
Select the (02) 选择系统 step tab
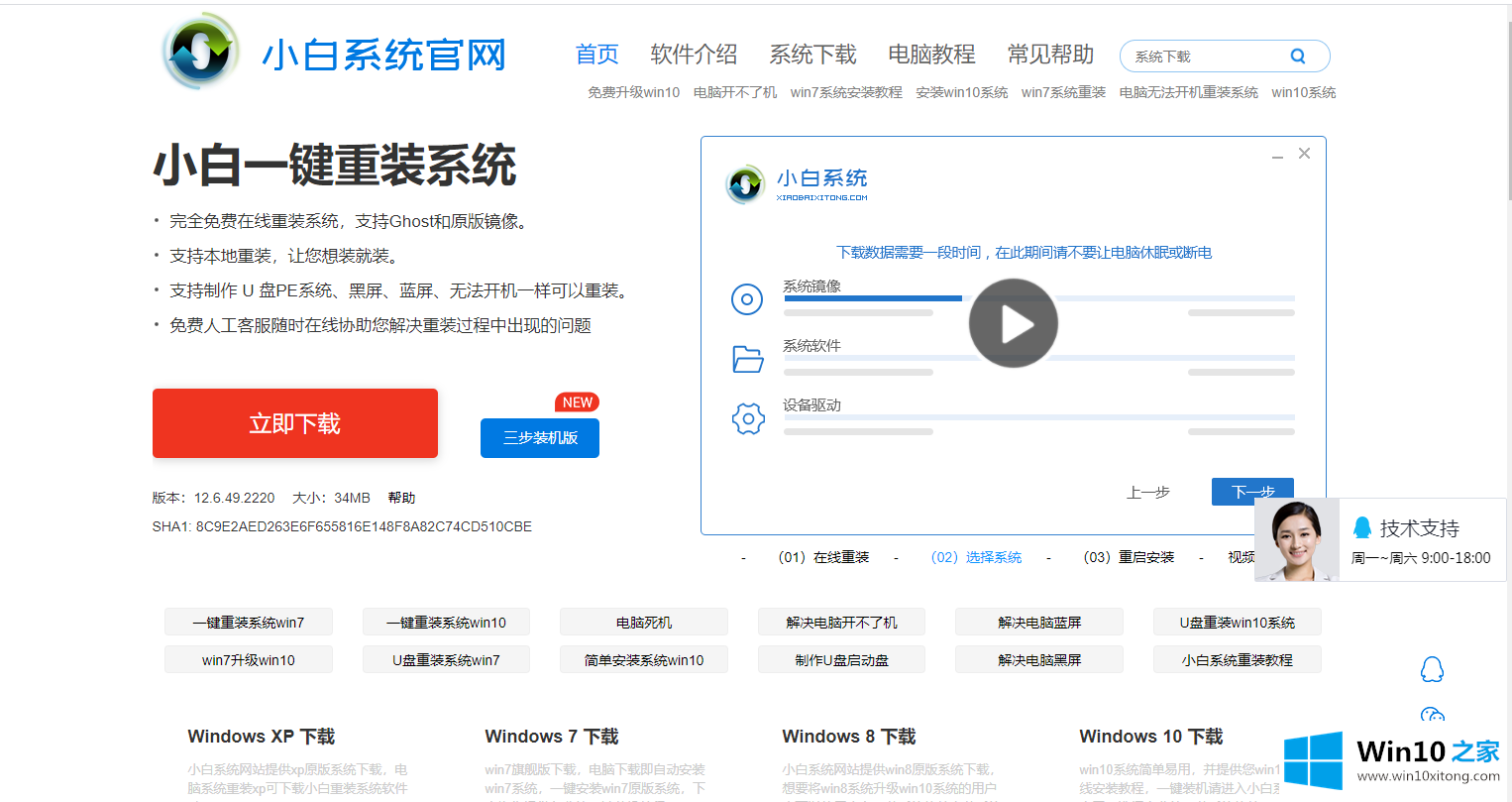[x=977, y=557]
